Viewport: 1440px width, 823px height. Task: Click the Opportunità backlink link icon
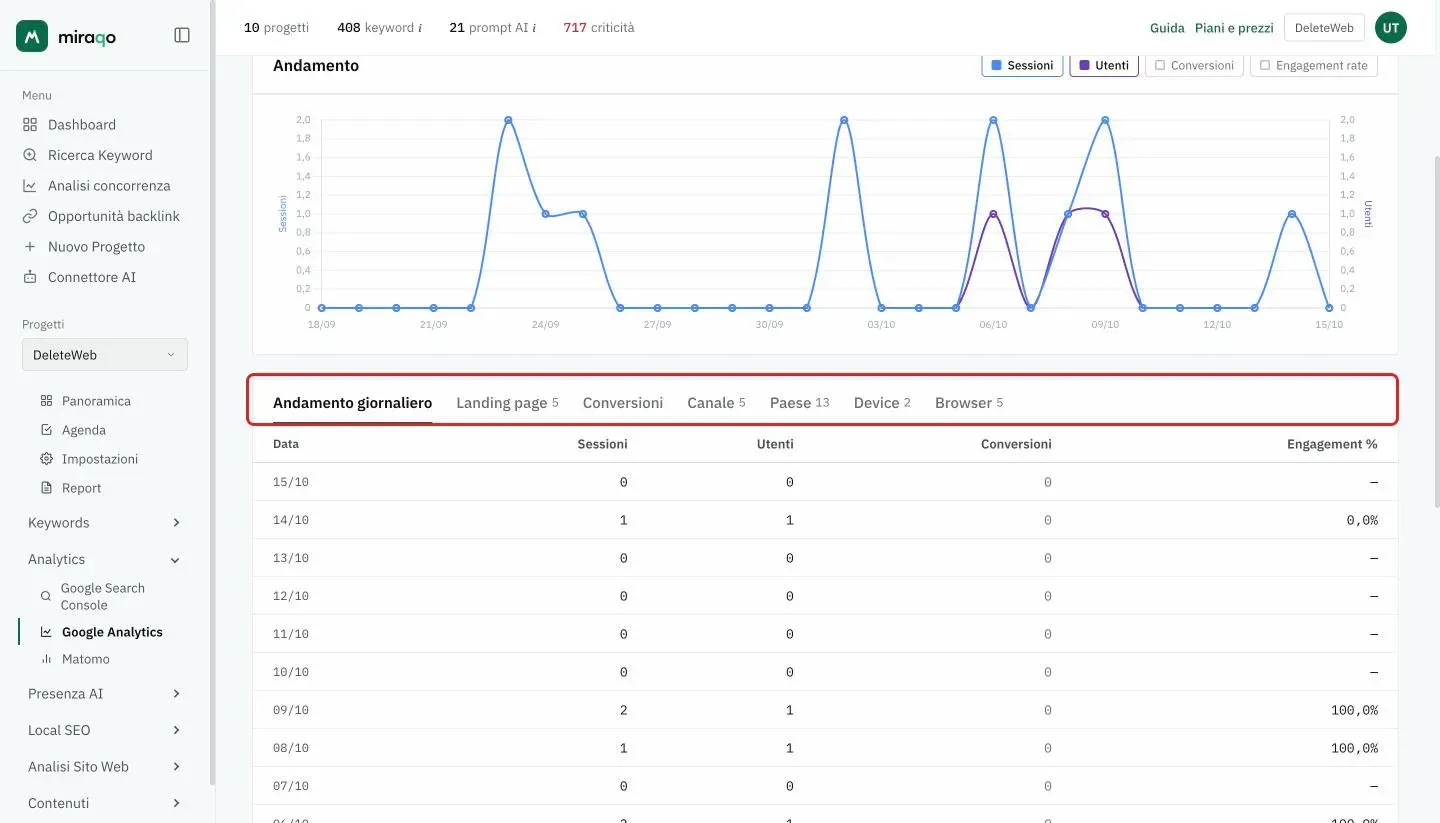coord(30,216)
